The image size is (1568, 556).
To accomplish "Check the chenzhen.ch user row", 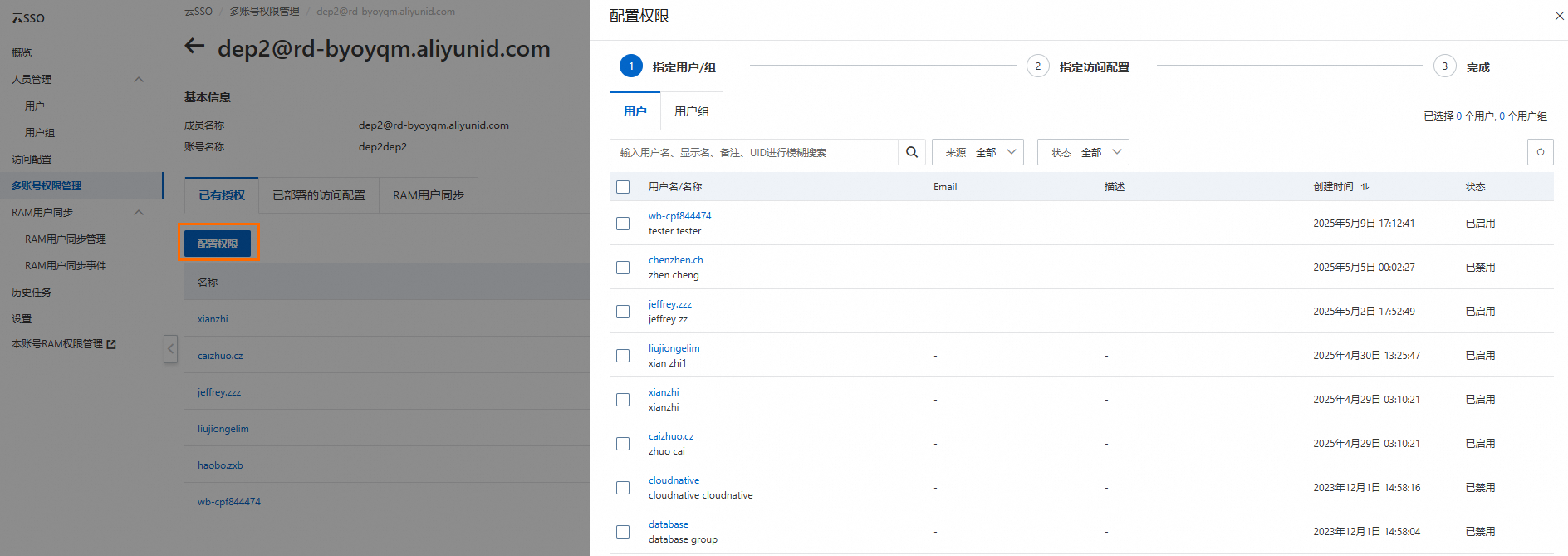I will click(x=623, y=268).
